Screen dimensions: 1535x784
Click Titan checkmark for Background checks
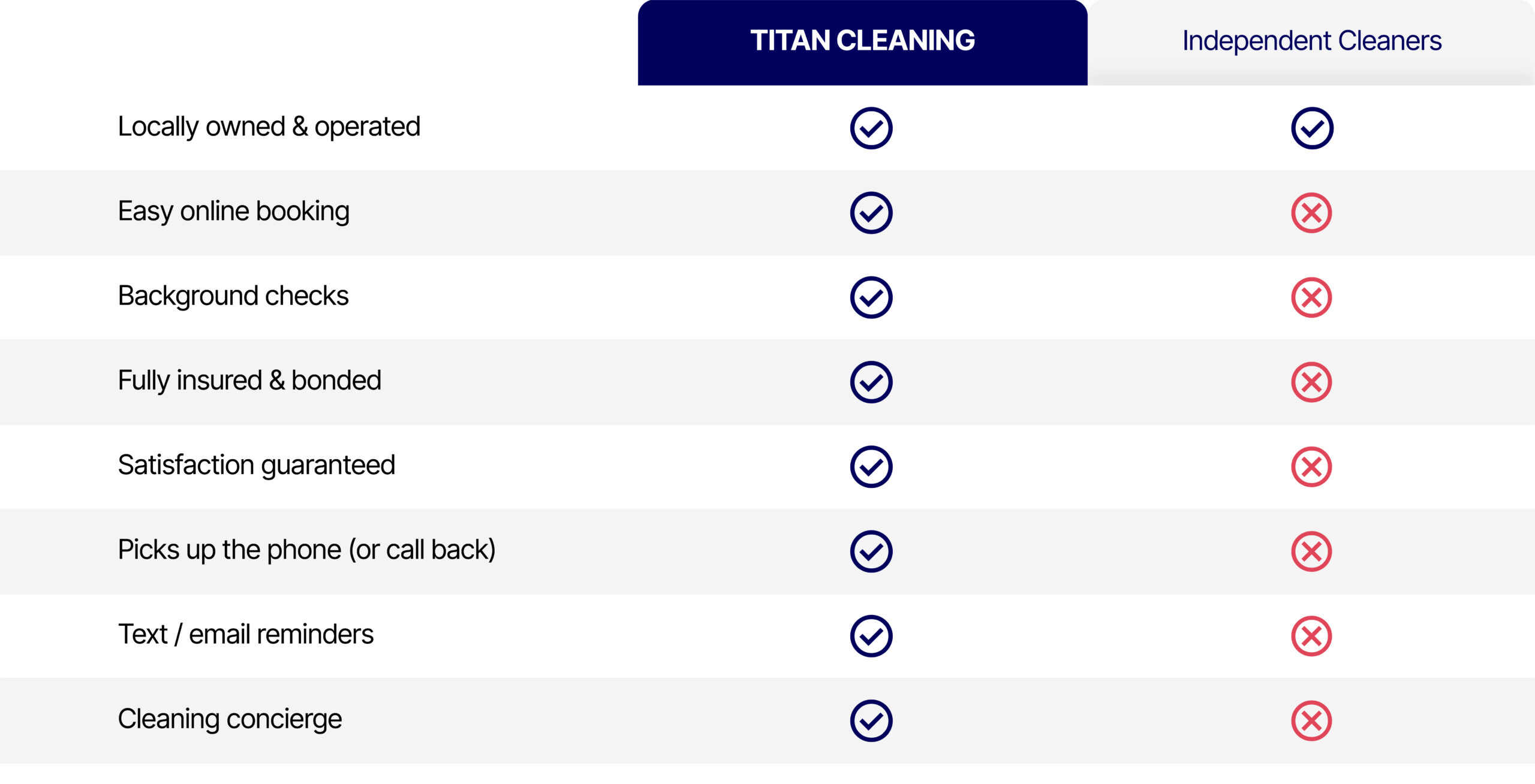click(x=871, y=297)
